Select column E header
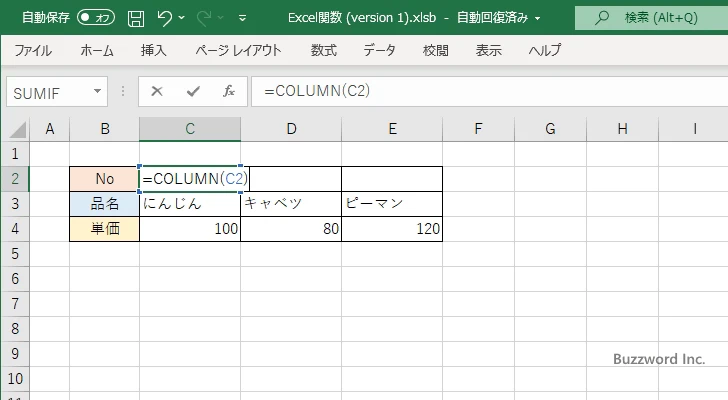This screenshot has height=400, width=728. pos(392,129)
